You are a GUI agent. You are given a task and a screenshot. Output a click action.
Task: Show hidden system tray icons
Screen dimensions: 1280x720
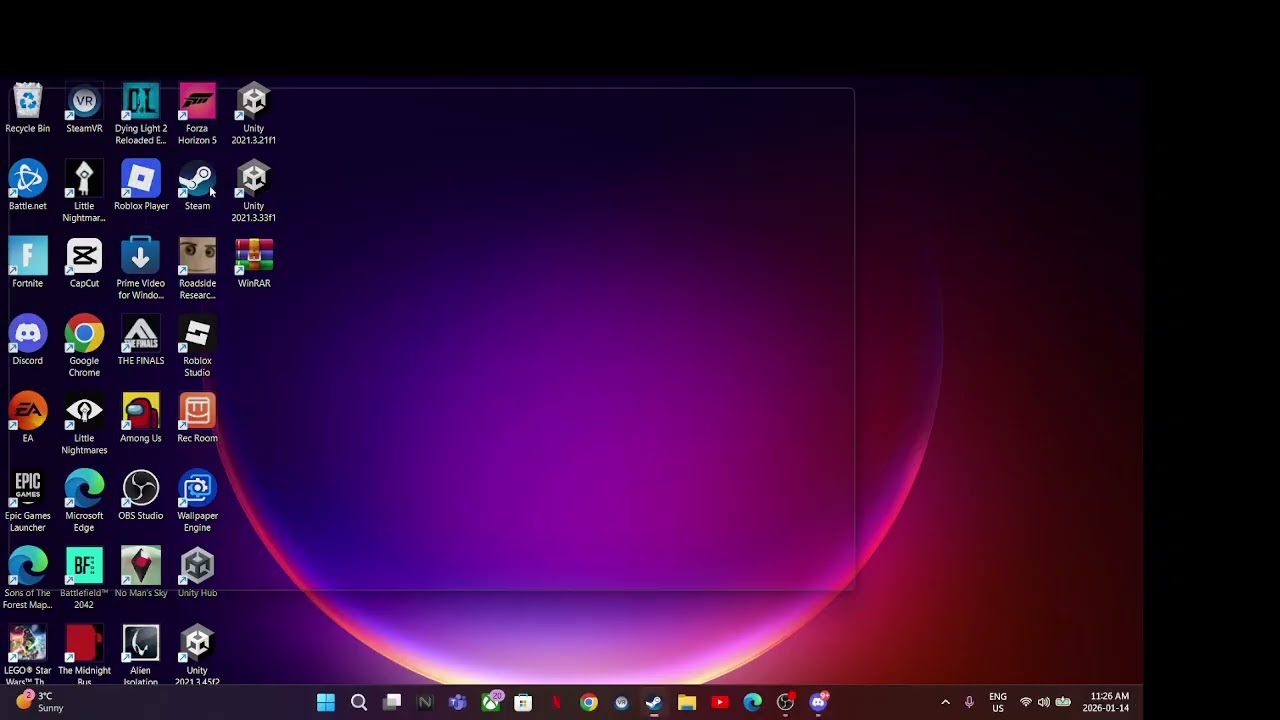(x=945, y=703)
